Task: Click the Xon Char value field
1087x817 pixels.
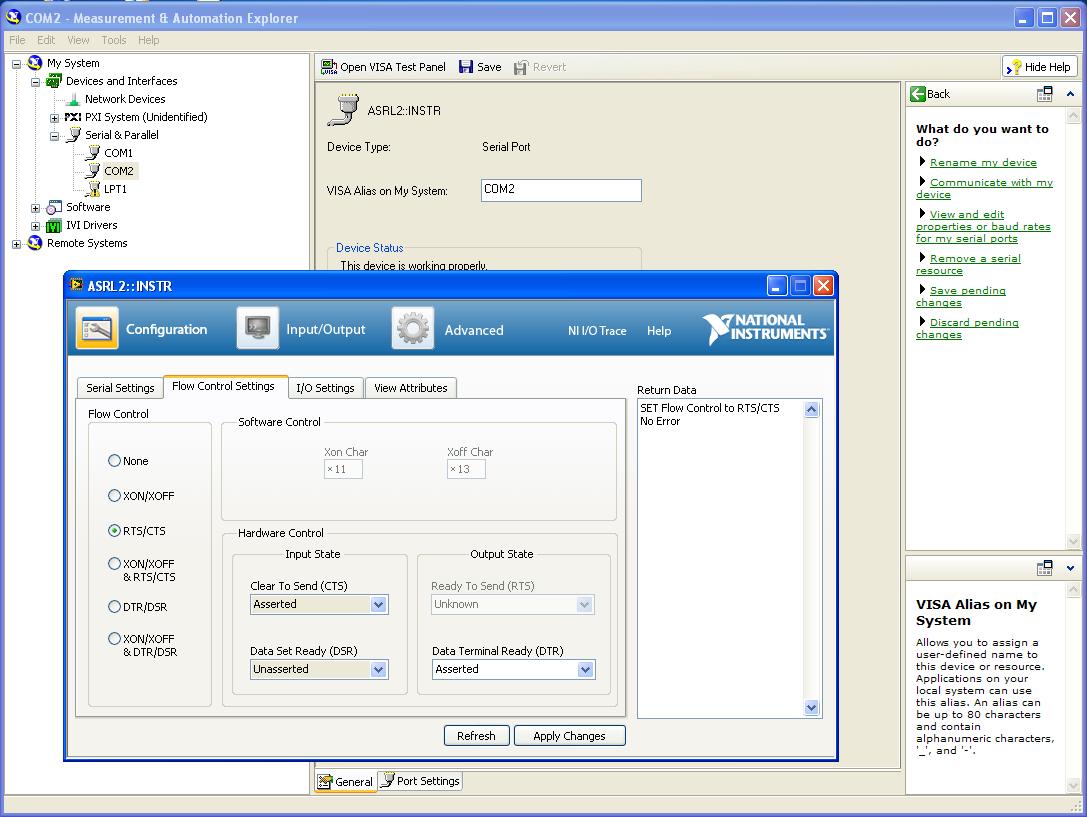Action: (x=343, y=469)
